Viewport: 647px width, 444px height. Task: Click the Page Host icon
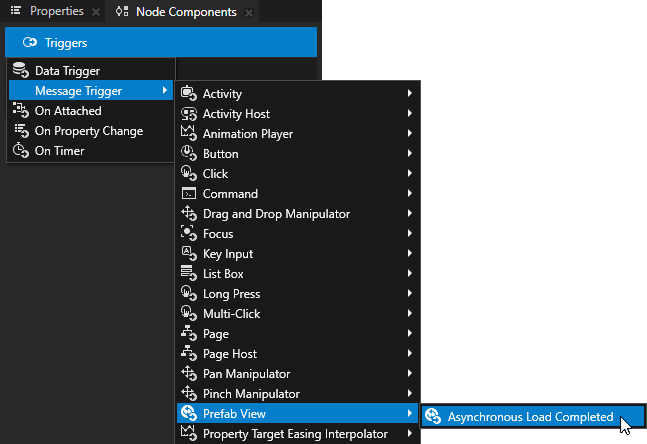(x=189, y=353)
